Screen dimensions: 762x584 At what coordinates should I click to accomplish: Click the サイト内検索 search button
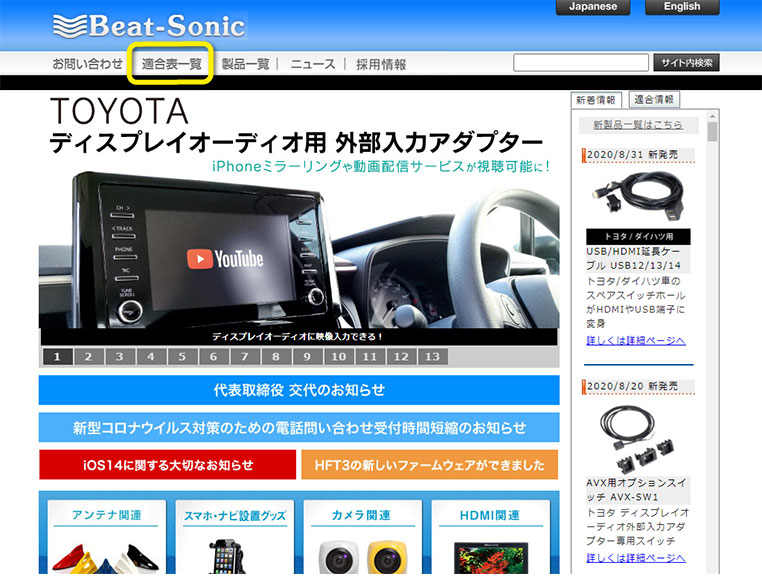(686, 63)
